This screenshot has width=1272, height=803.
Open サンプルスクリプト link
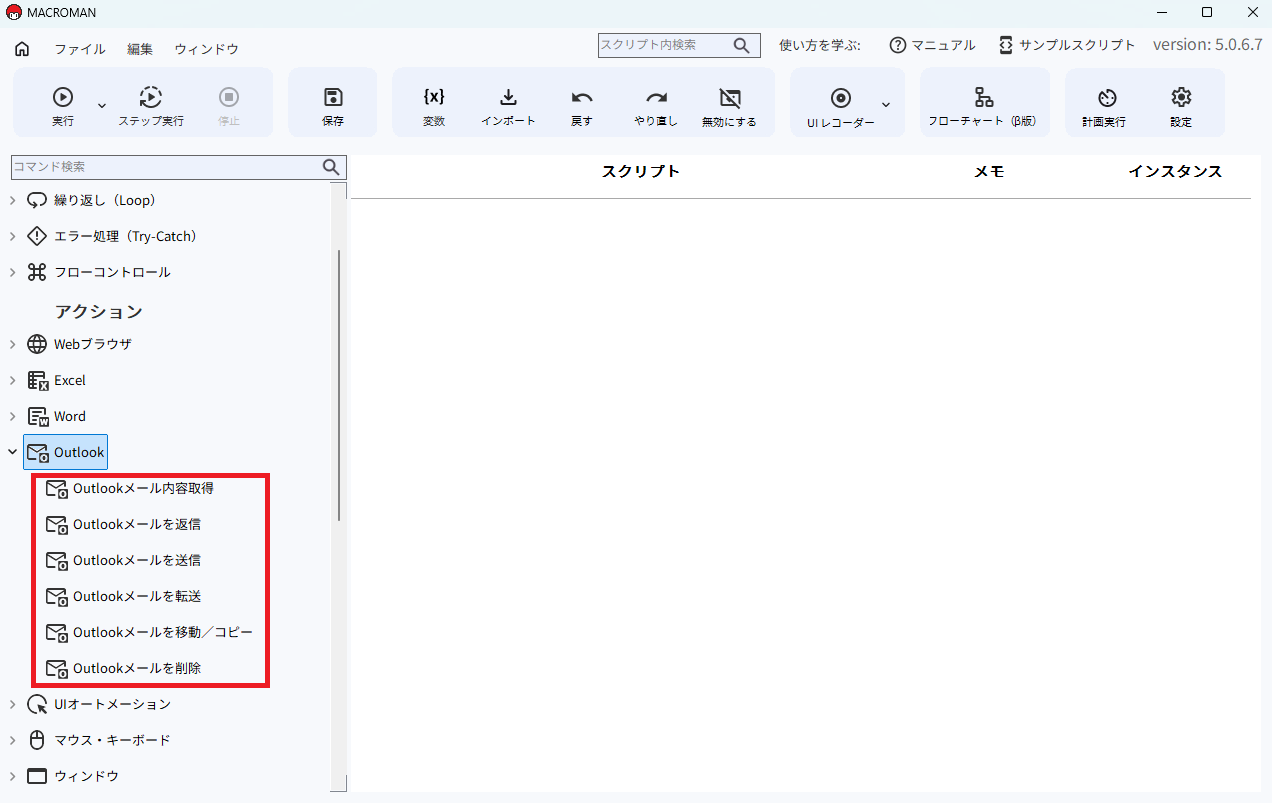pyautogui.click(x=1067, y=45)
